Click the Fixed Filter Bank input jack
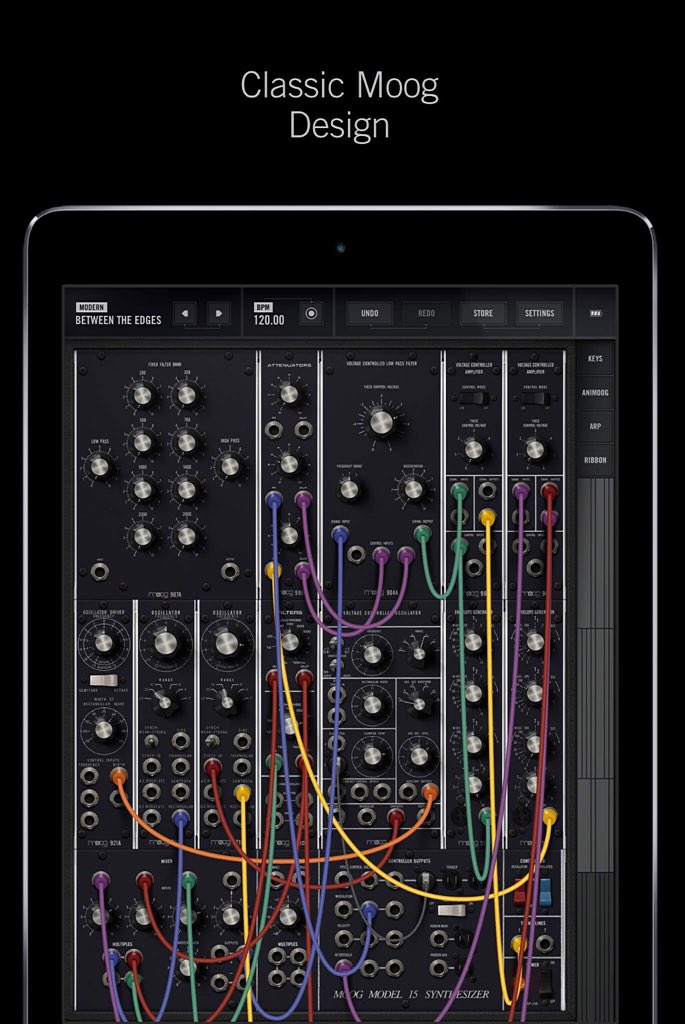 point(99,572)
